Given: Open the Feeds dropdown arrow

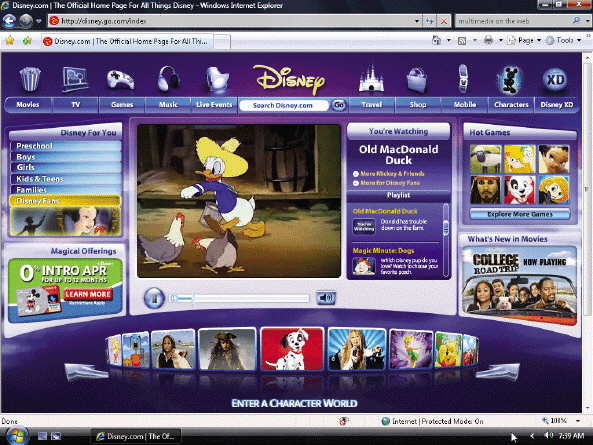Looking at the screenshot, I should tap(475, 40).
